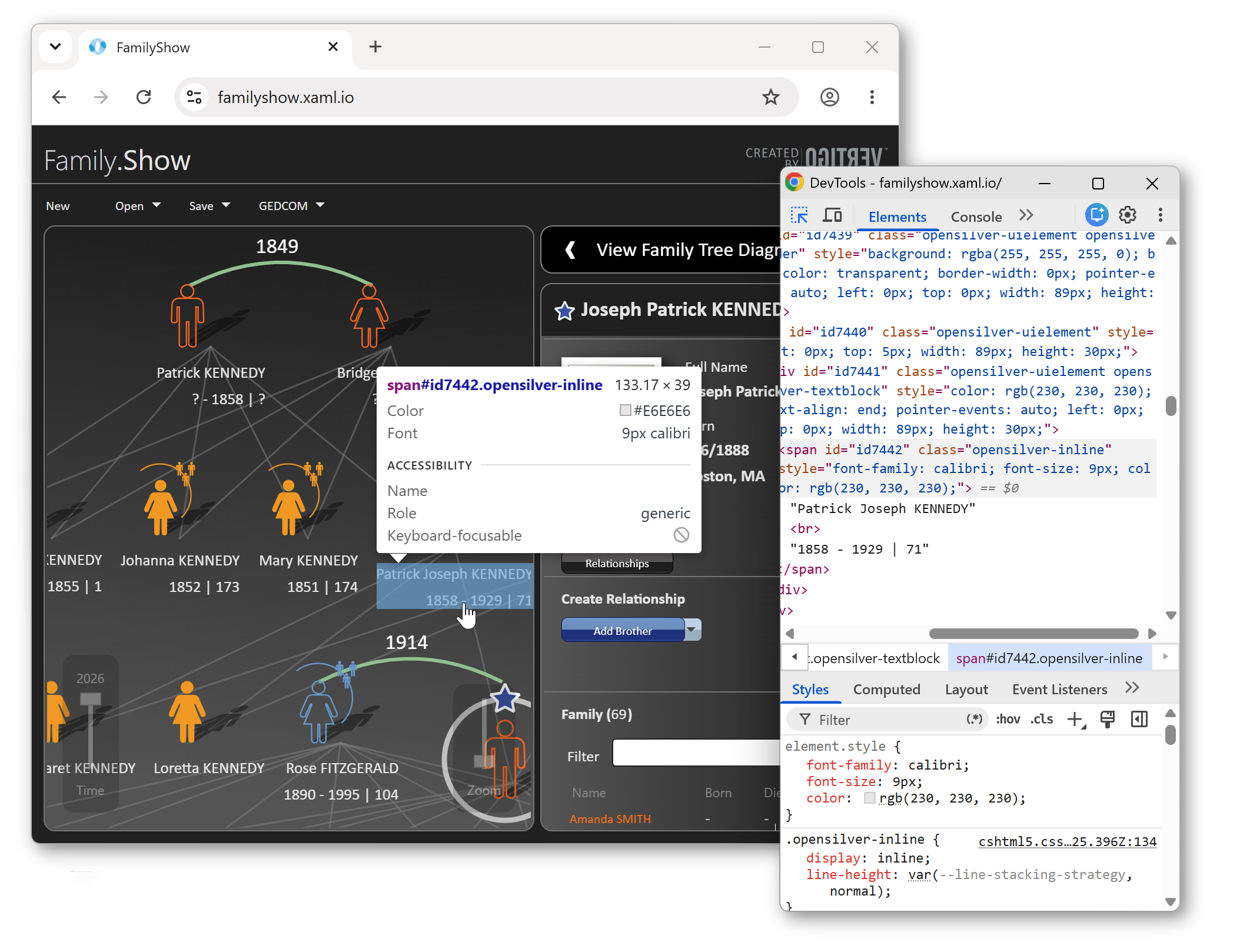The height and width of the screenshot is (952, 1240).
Task: Add a new style rule with plus icon
Action: [1076, 719]
